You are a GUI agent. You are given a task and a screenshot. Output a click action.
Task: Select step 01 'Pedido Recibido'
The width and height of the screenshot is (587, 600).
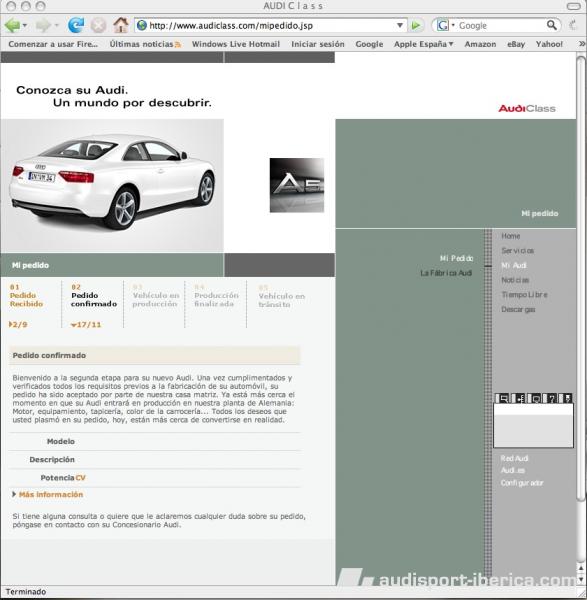click(26, 295)
